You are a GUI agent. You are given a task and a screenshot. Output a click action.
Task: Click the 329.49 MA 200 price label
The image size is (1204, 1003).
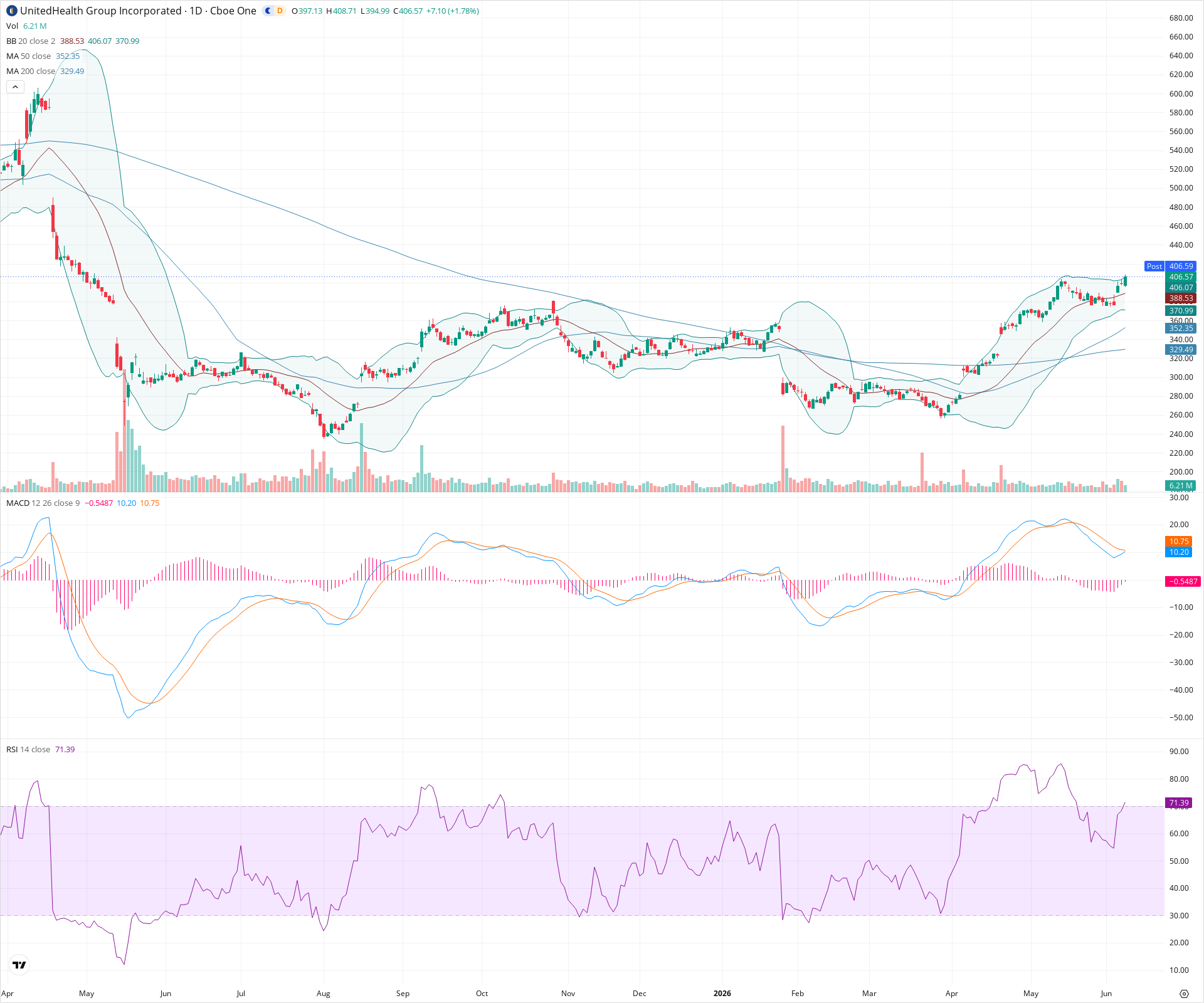coord(1181,350)
